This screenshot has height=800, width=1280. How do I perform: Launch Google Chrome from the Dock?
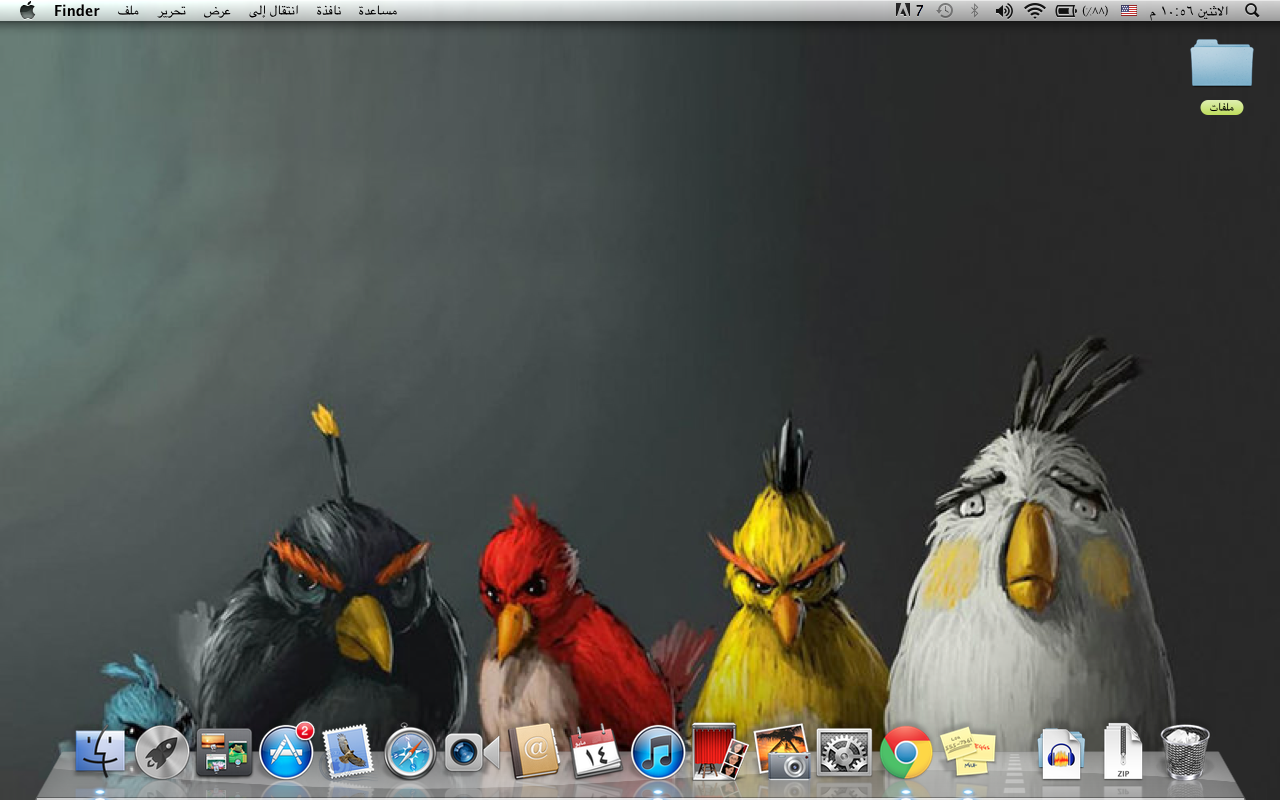pyautogui.click(x=906, y=753)
